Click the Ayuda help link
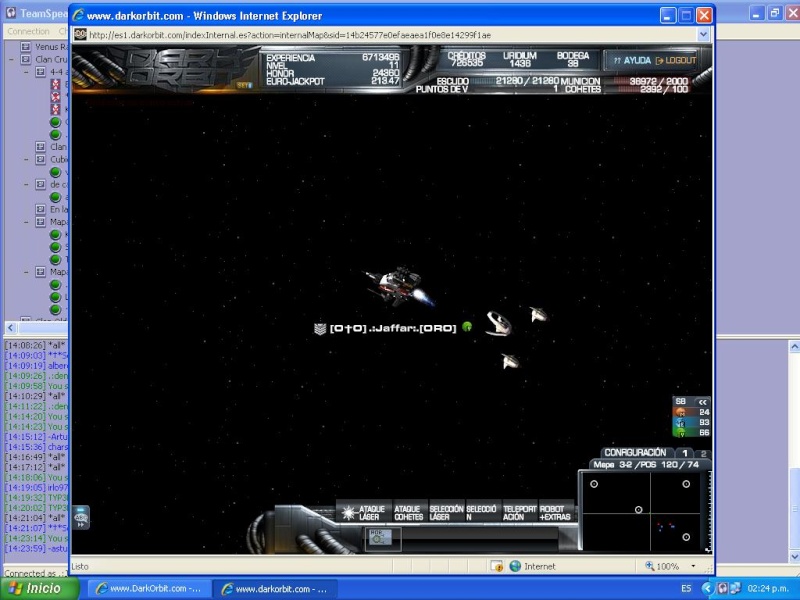Image resolution: width=800 pixels, height=600 pixels. pyautogui.click(x=633, y=60)
